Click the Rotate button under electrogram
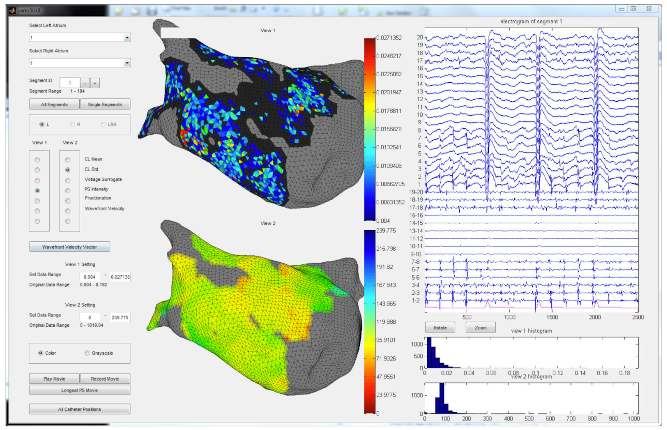The height and width of the screenshot is (430, 667). point(439,327)
